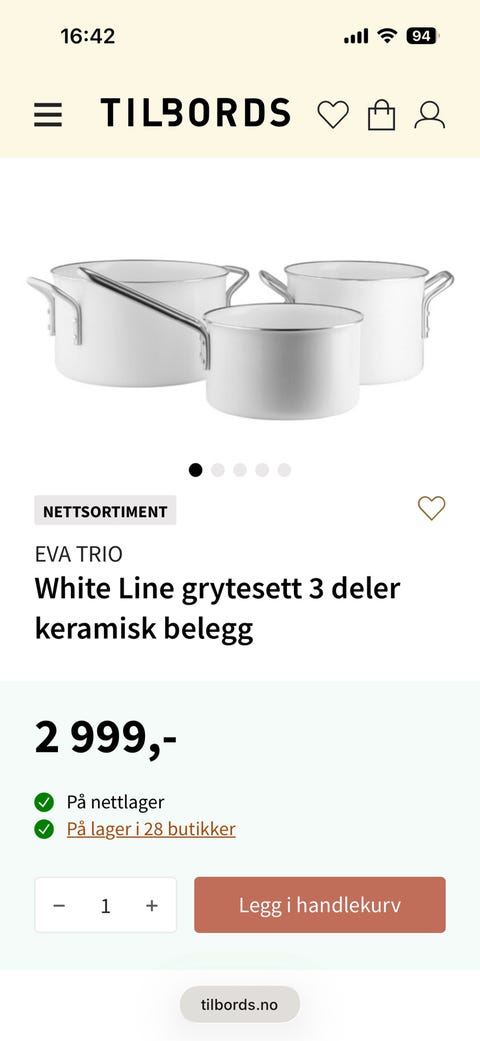Screen dimensions: 480x1041
Task: Tap the battery indicator in status bar
Action: (x=422, y=36)
